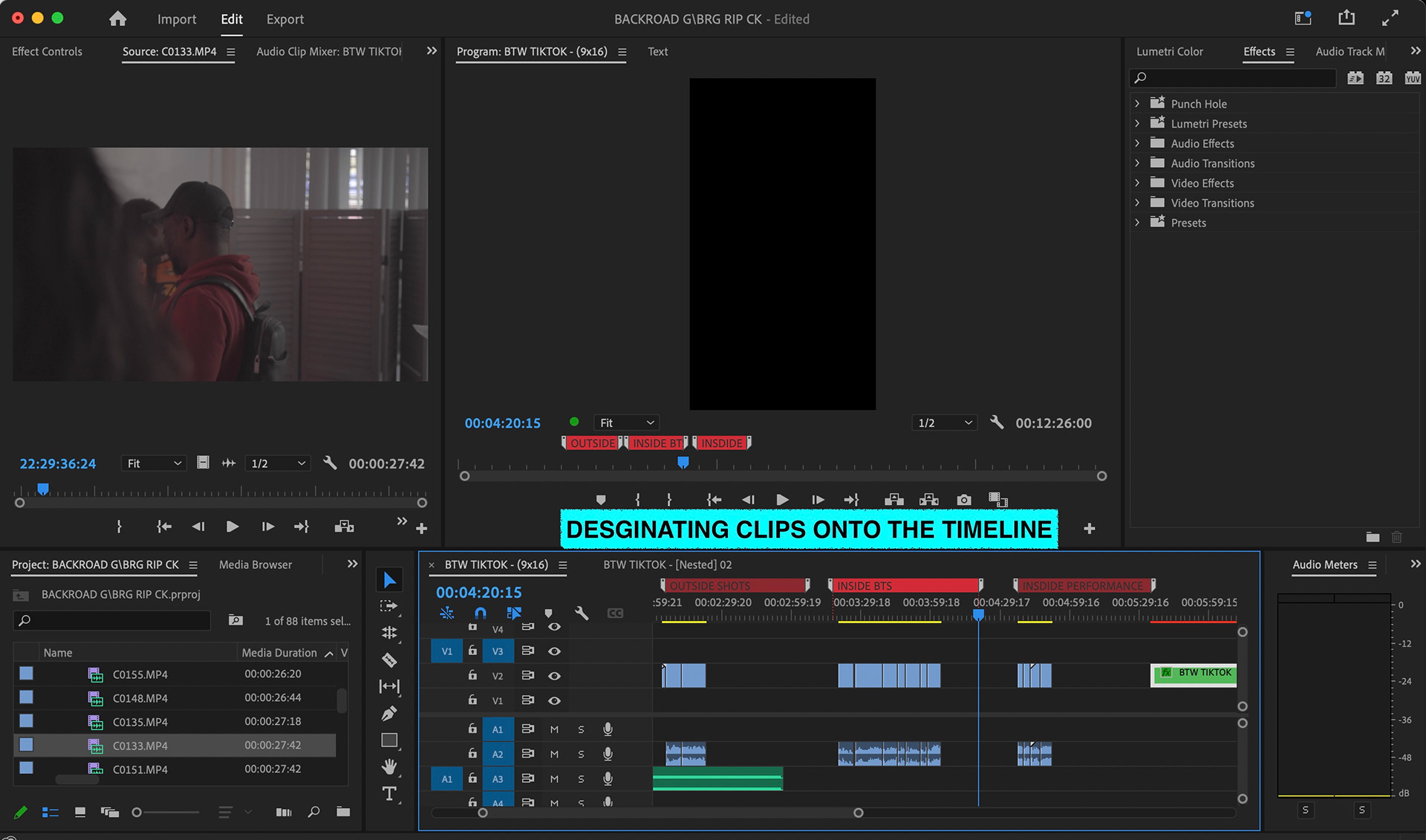Toggle V2 track output eye
Viewport: 1426px width, 840px height.
tap(554, 676)
